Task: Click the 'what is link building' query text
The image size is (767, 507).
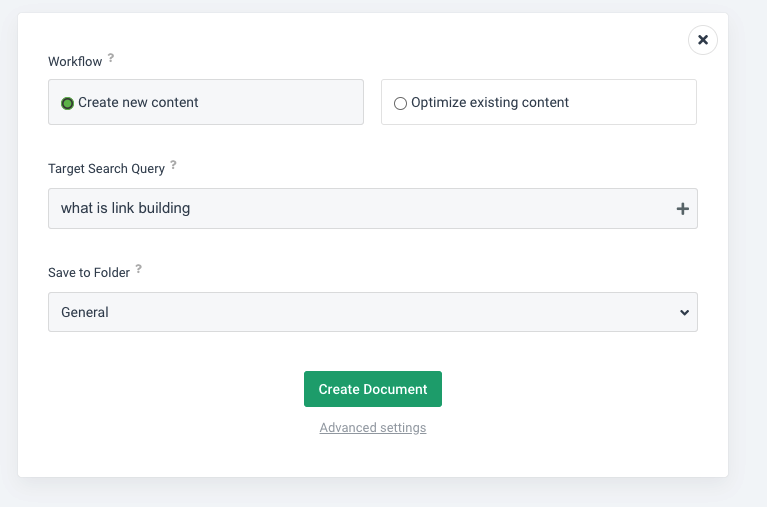Action: pyautogui.click(x=125, y=208)
